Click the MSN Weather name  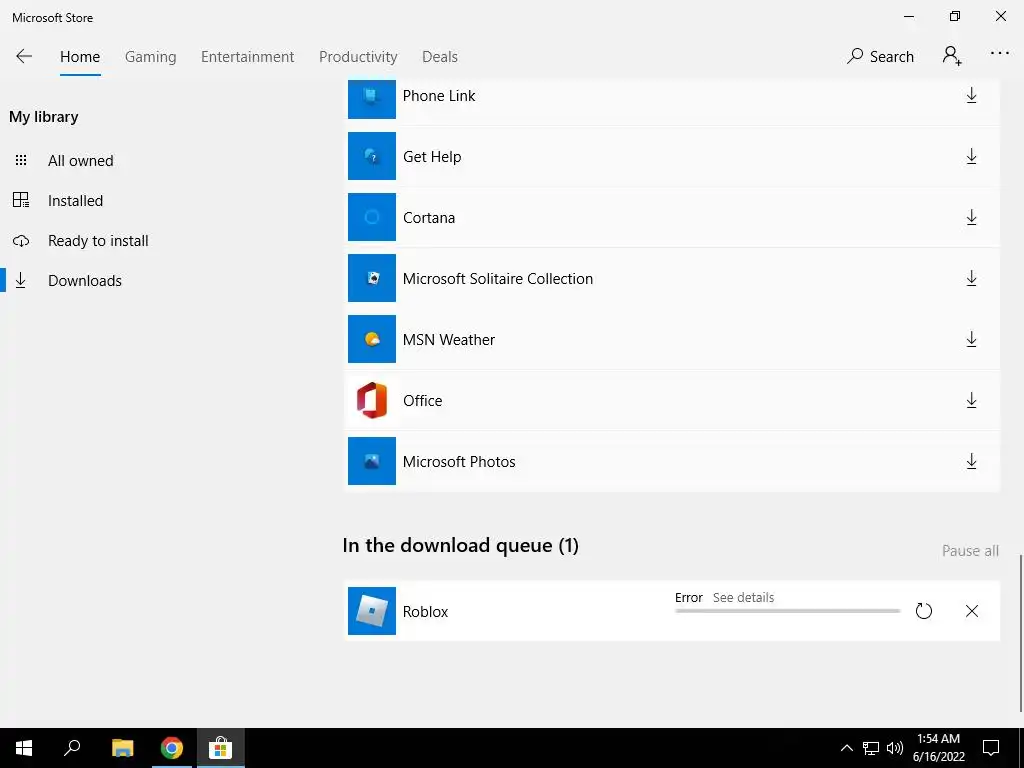(x=449, y=340)
